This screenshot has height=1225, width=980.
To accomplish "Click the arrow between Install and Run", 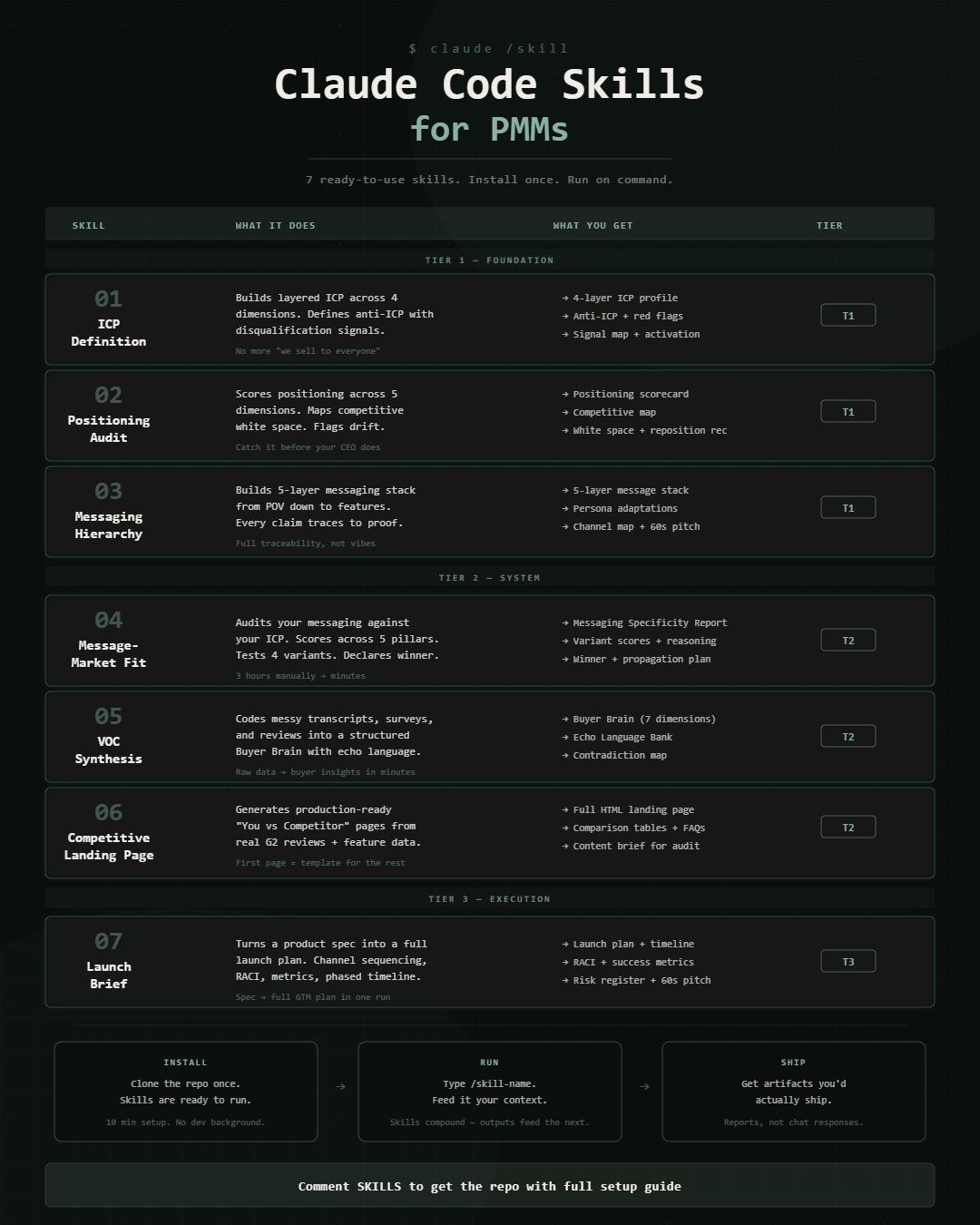I will tap(340, 1086).
